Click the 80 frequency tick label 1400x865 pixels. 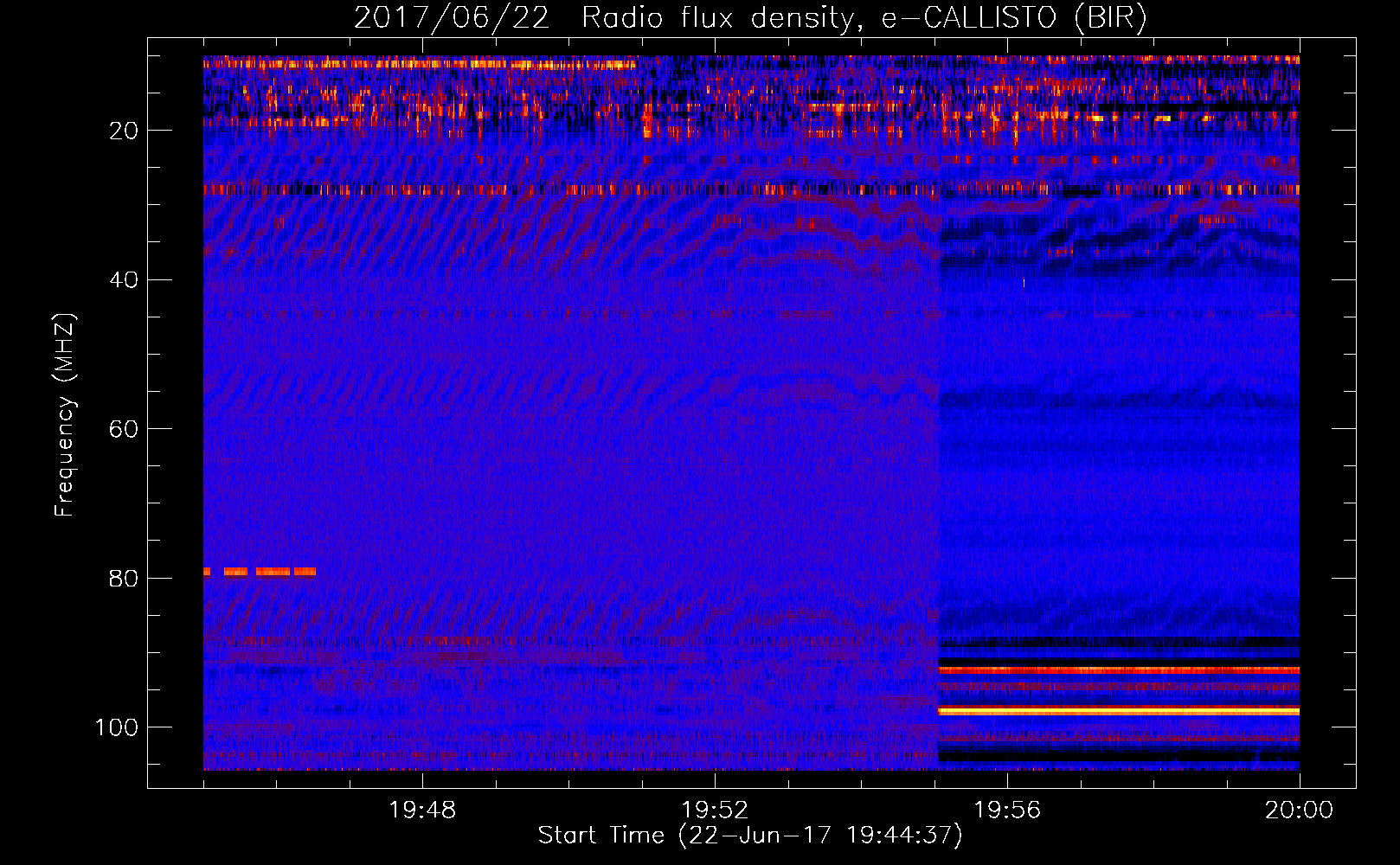[x=124, y=579]
